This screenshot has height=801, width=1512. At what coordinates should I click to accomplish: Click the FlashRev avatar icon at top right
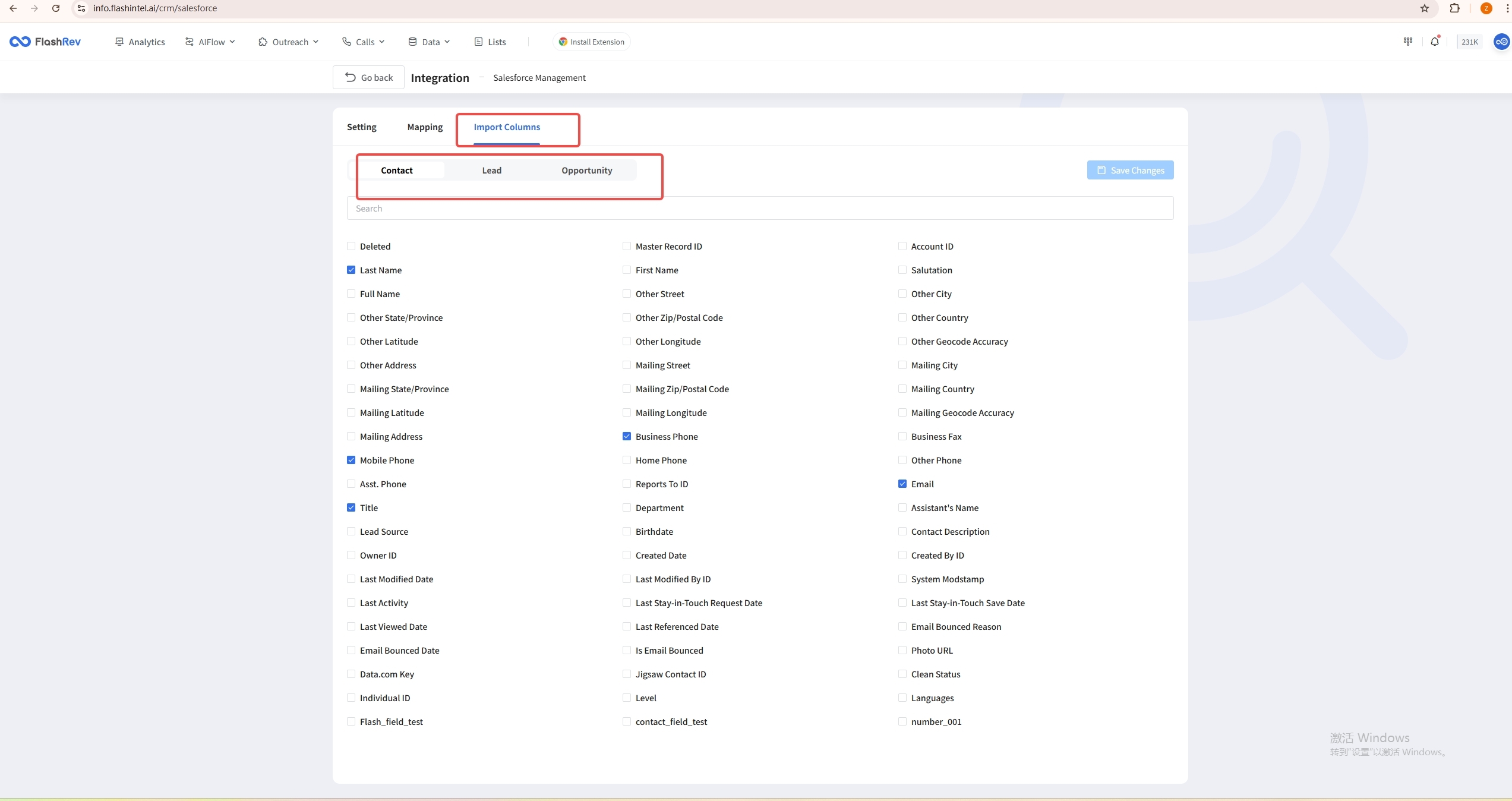1501,42
